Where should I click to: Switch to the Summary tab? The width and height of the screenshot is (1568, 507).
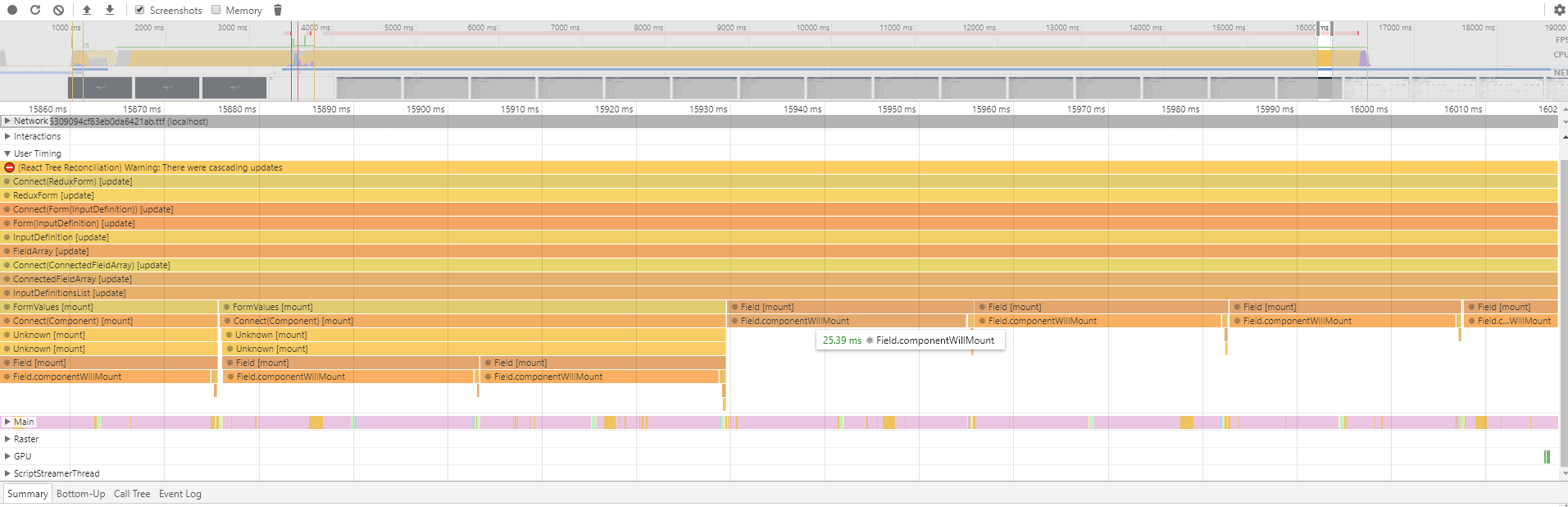(28, 494)
